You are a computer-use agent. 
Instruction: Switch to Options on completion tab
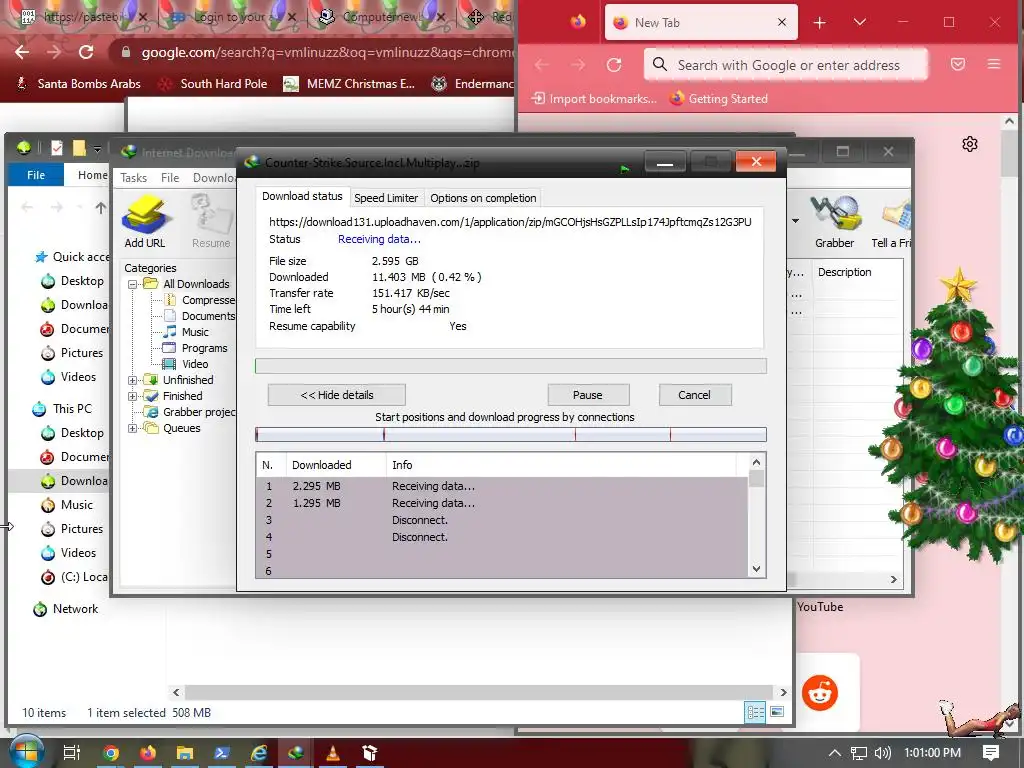[483, 198]
